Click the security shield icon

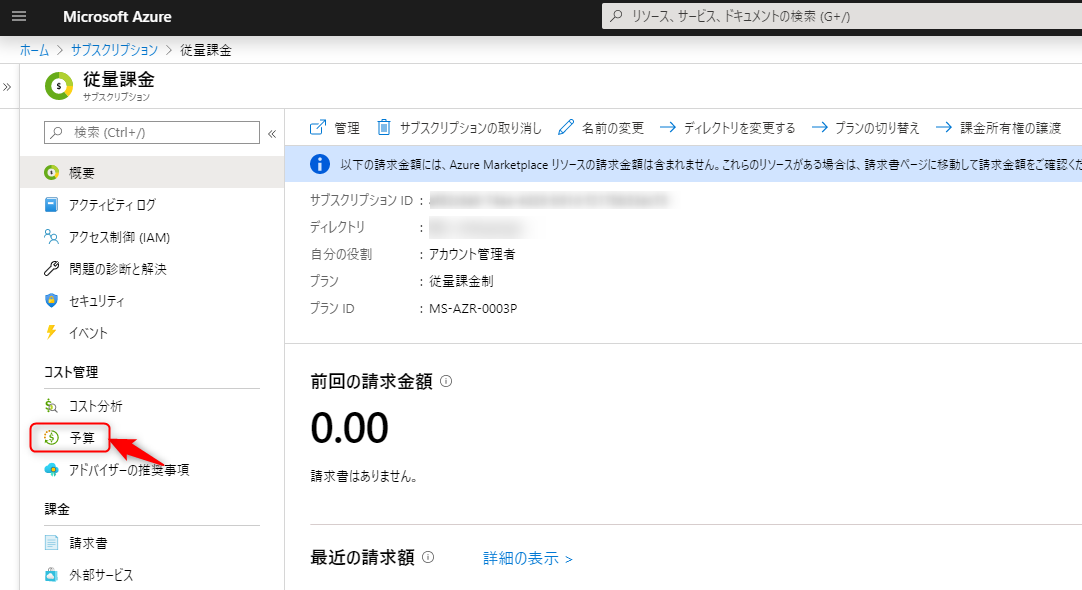tap(52, 300)
